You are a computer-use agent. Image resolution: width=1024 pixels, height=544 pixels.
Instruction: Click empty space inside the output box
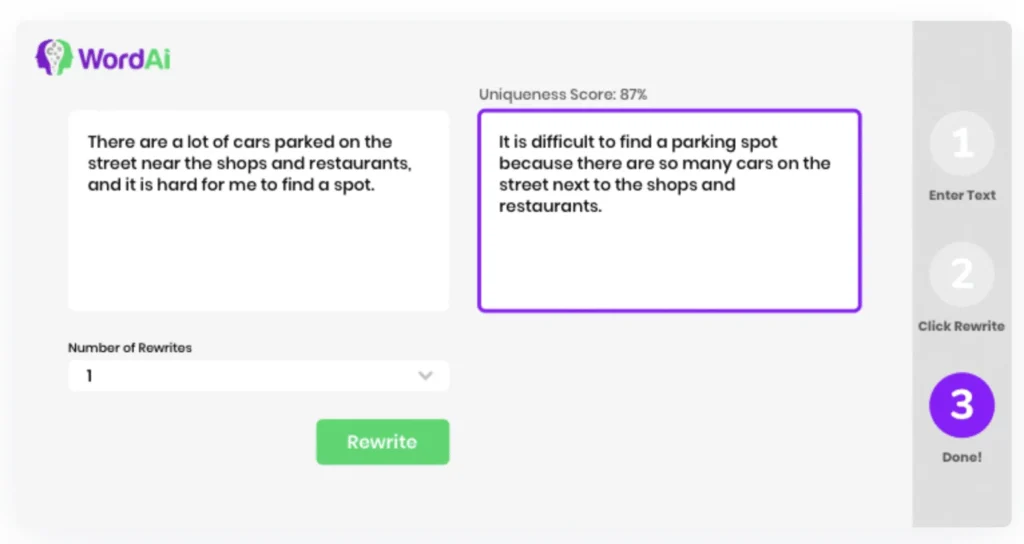pos(668,265)
